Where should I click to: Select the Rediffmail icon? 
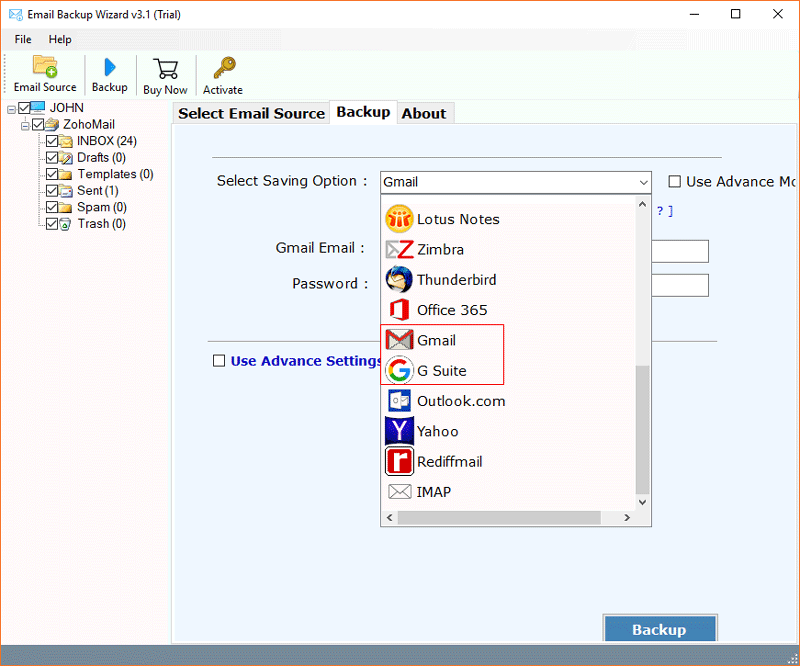tap(399, 461)
